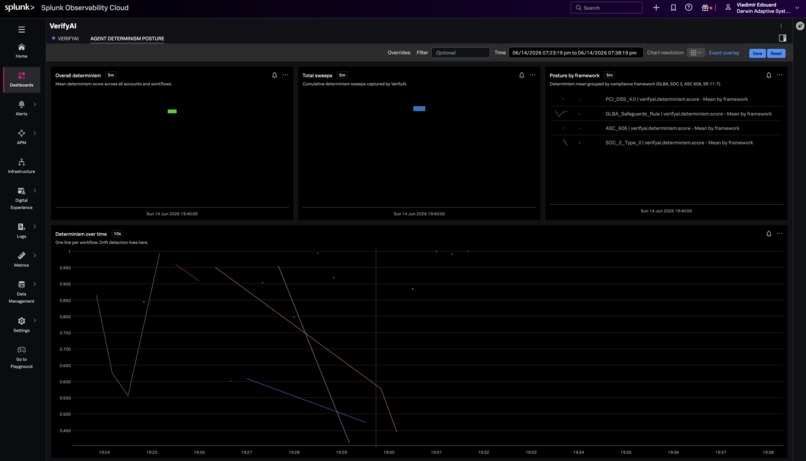Screen dimensions: 806x461
Task: Click PCI_DSS_4.0 legend row
Action: tap(666, 99)
